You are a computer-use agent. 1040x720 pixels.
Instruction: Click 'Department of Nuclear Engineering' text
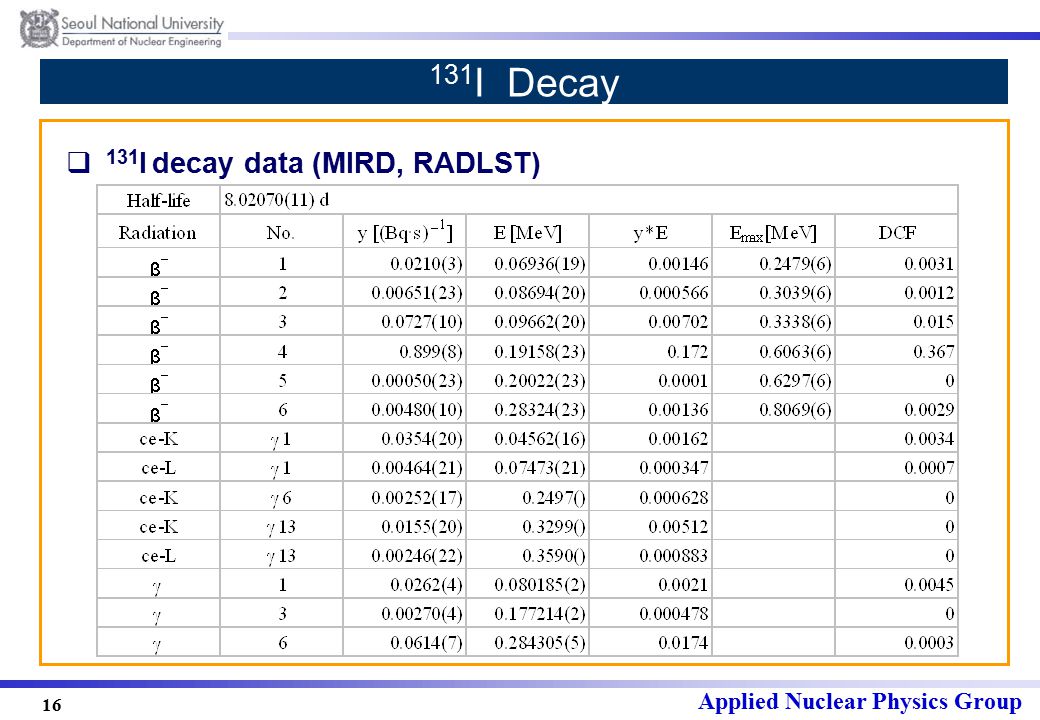(x=142, y=41)
